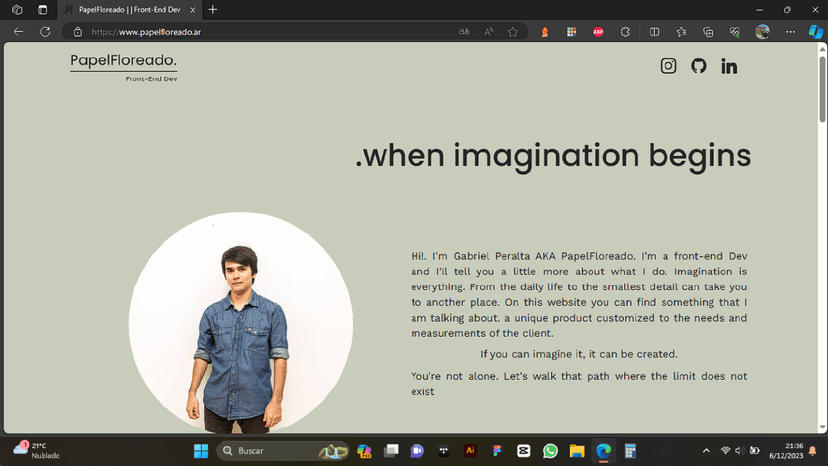Click the scrollbar up arrow
This screenshot has height=466, width=828.
[x=822, y=49]
